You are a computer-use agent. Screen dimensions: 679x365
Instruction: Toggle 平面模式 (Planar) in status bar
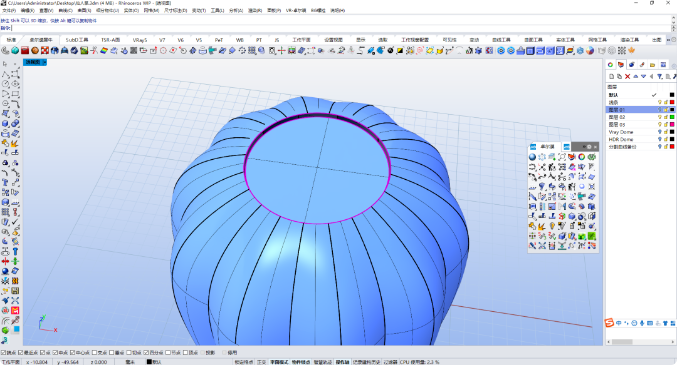point(279,362)
